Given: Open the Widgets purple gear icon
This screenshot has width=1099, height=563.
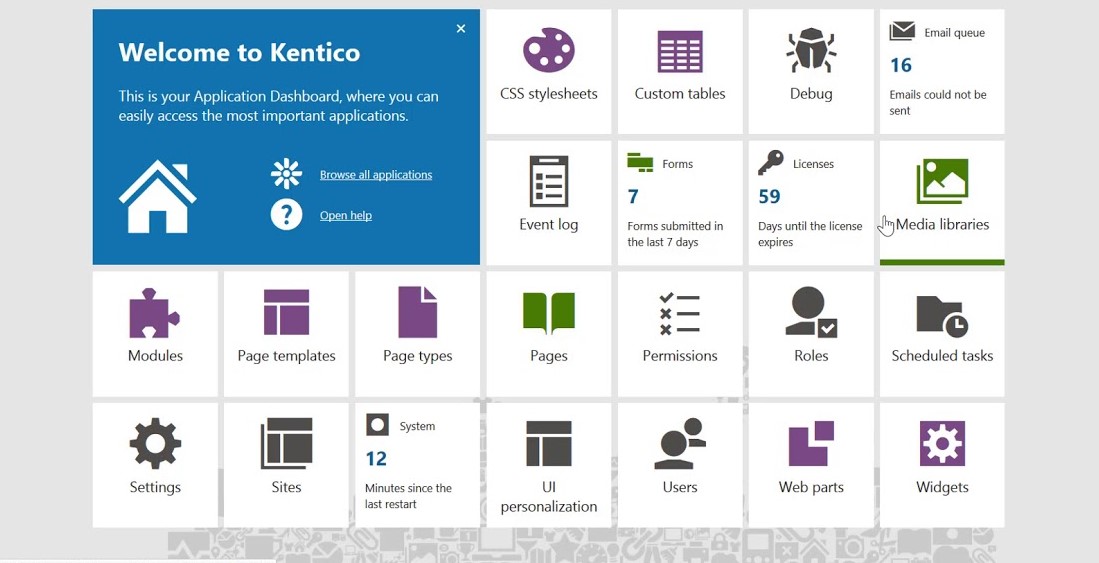Looking at the screenshot, I should 942,443.
